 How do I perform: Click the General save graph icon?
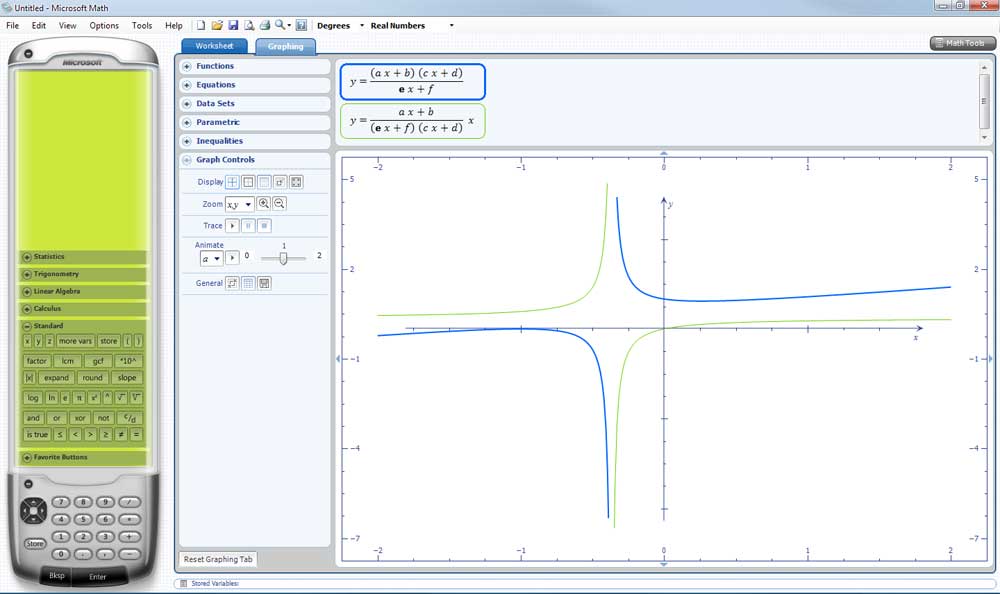pyautogui.click(x=264, y=283)
